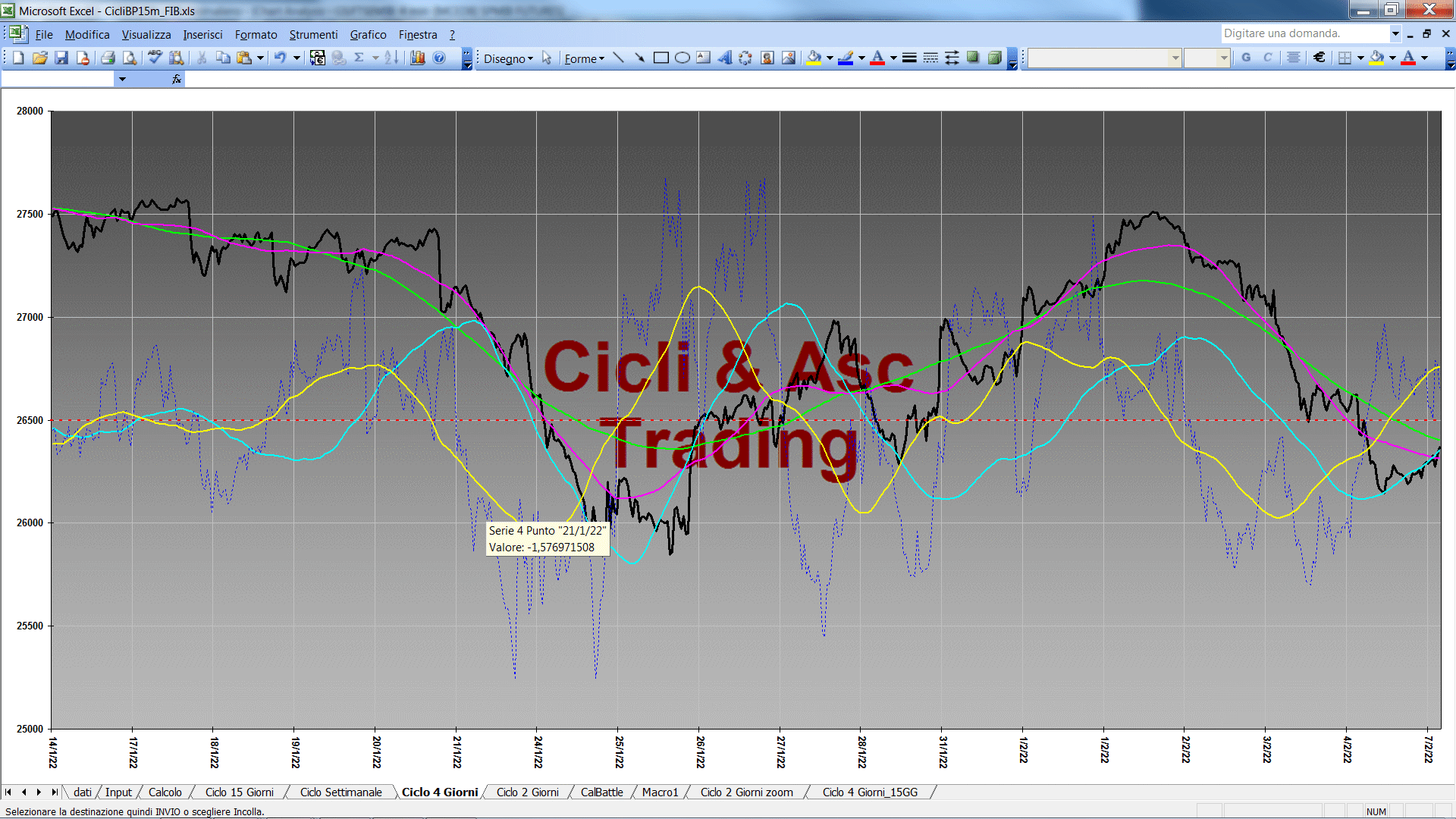
Task: Select the Line drawing tool
Action: (x=619, y=58)
